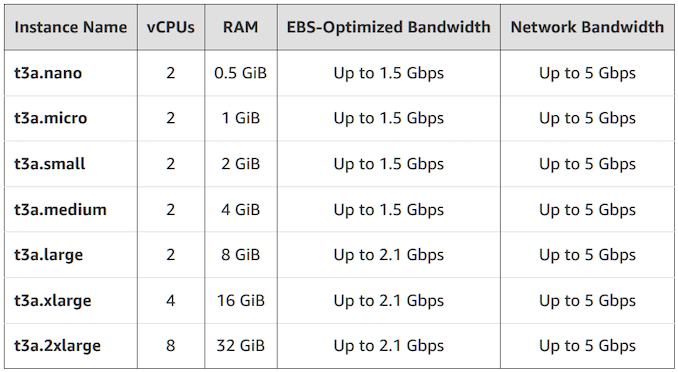Click the t3a.micro row label

[51, 118]
